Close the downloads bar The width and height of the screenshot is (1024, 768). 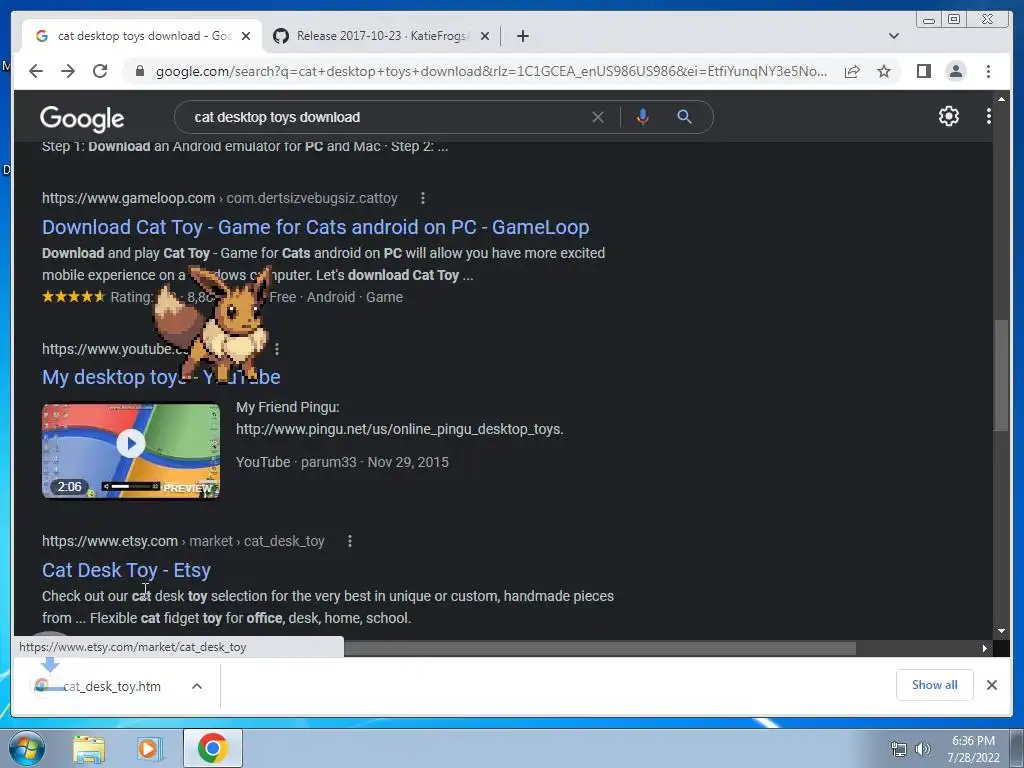tap(992, 685)
